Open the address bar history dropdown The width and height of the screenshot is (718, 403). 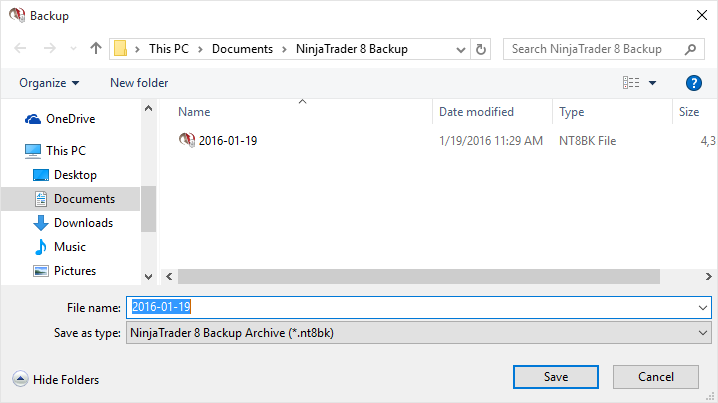[x=459, y=48]
